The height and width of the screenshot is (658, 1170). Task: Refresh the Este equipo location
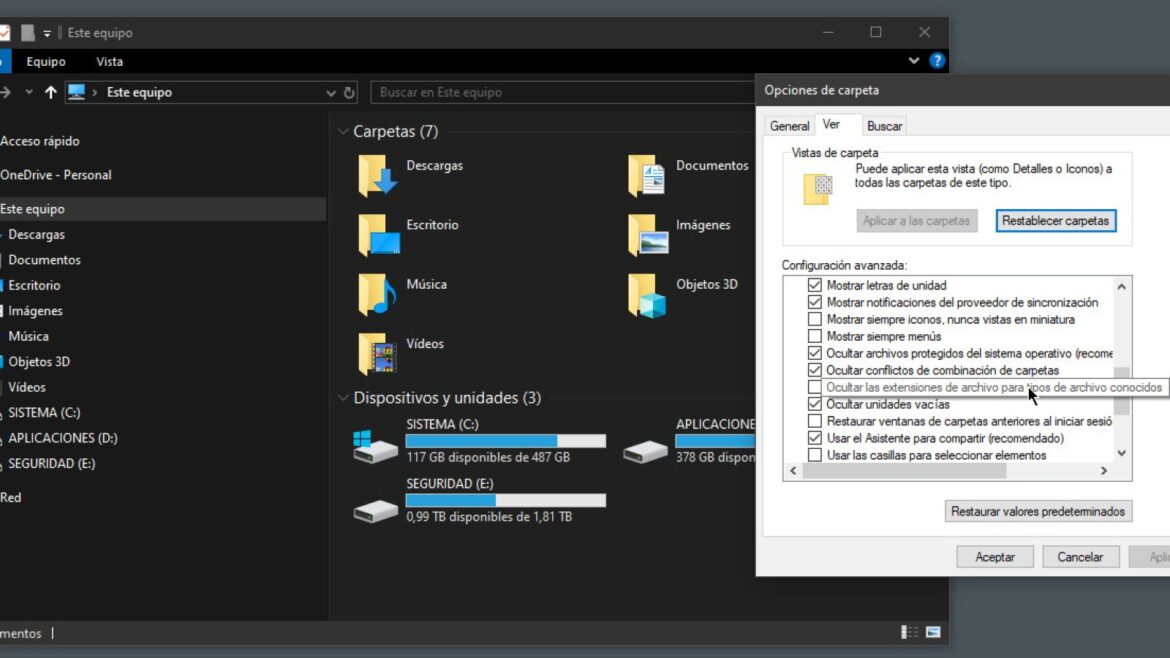click(349, 93)
